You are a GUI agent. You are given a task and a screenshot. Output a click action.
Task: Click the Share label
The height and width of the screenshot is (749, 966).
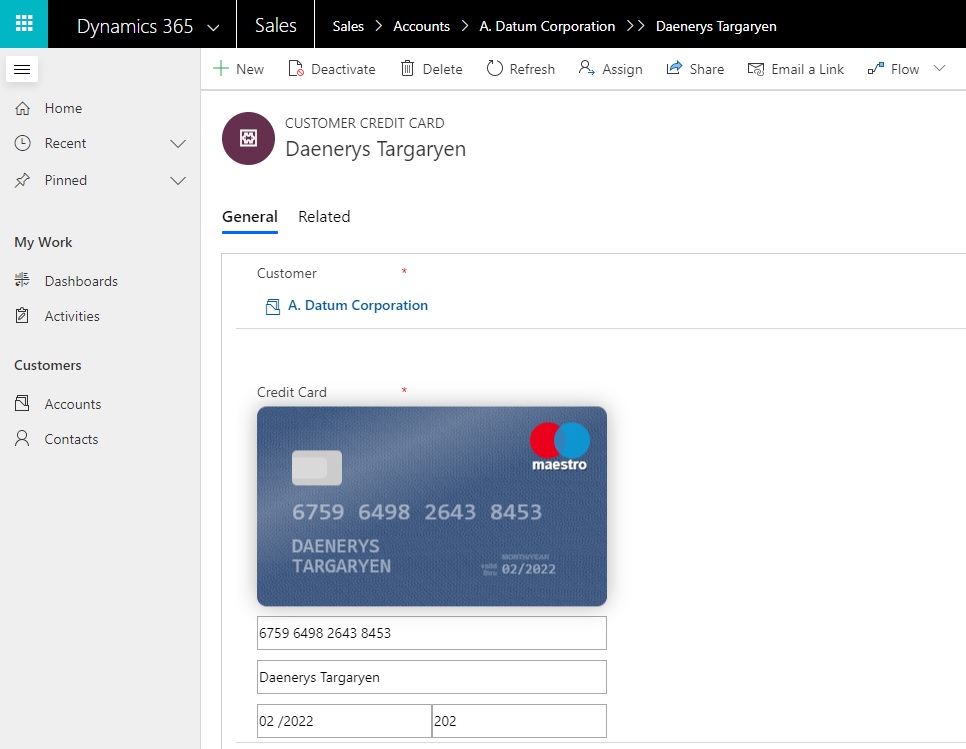707,69
